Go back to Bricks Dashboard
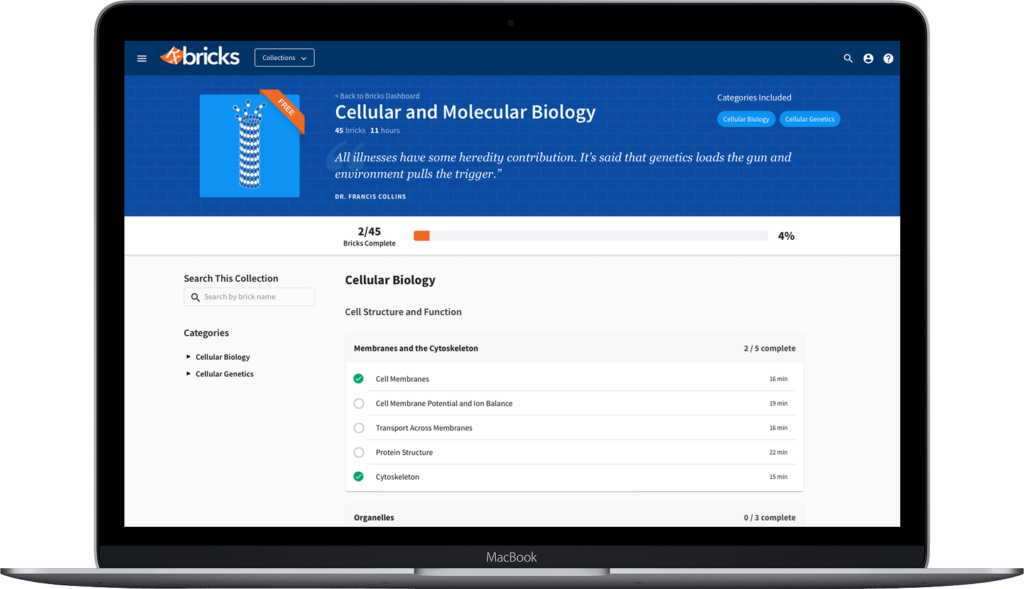 pyautogui.click(x=377, y=96)
